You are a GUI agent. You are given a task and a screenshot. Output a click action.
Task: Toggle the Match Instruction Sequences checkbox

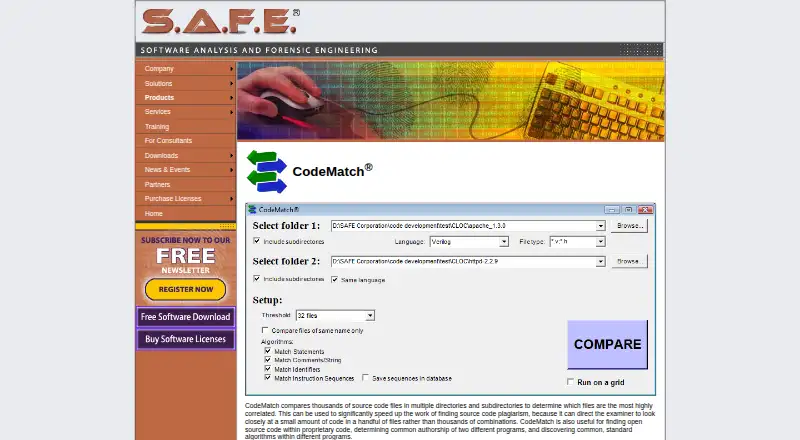[x=268, y=378]
